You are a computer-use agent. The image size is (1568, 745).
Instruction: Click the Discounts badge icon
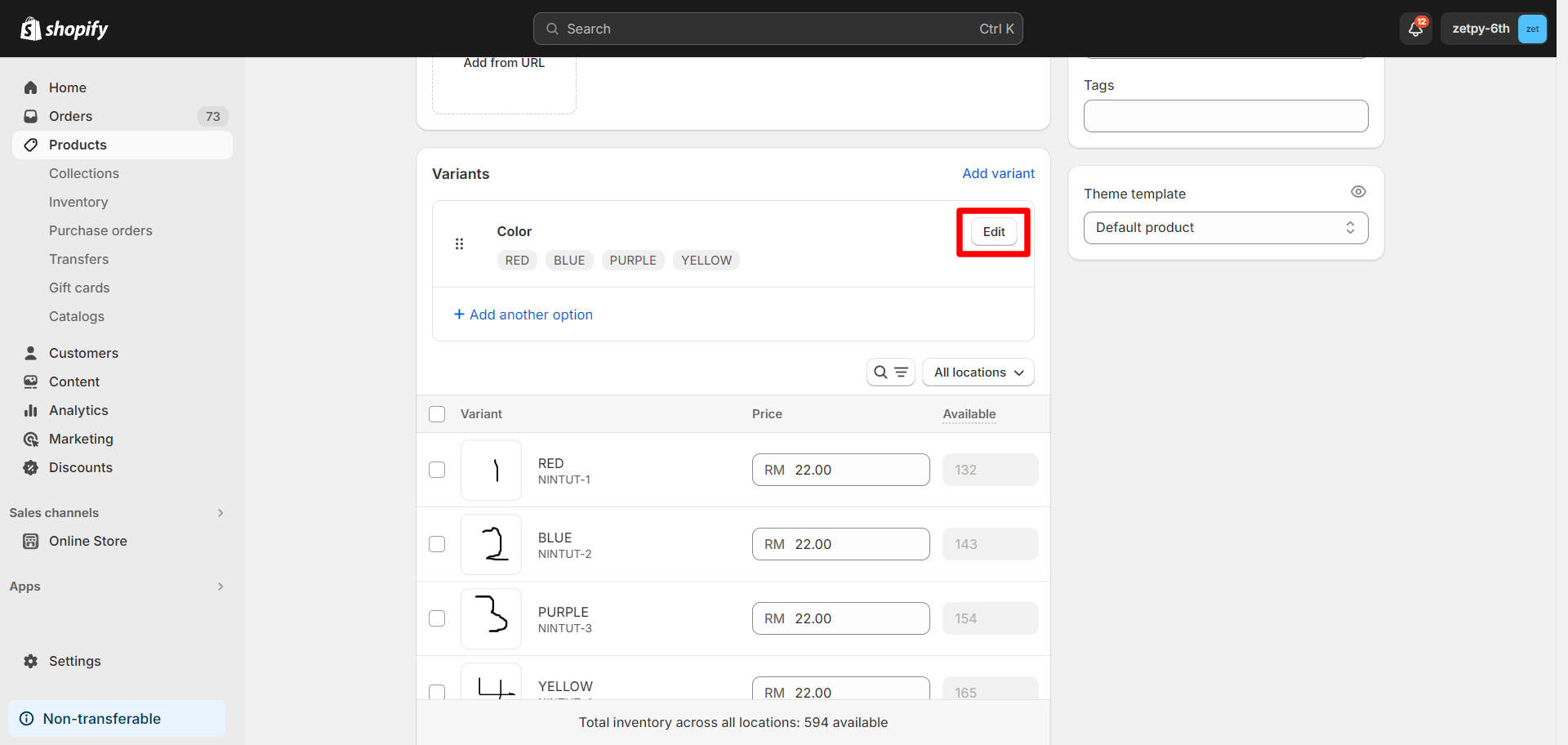(31, 467)
